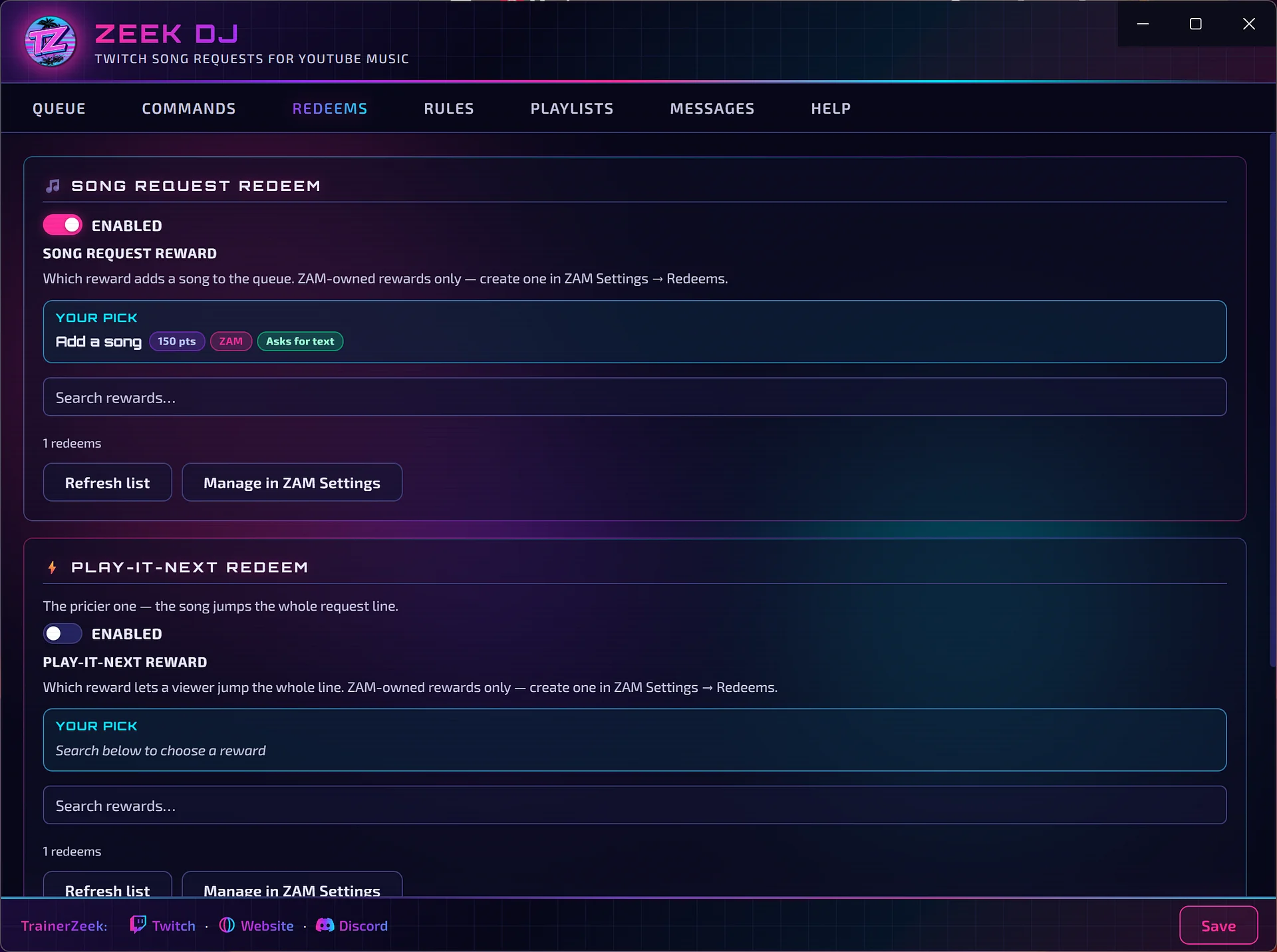Enable the Play-It-Next Redeem toggle

(x=63, y=633)
